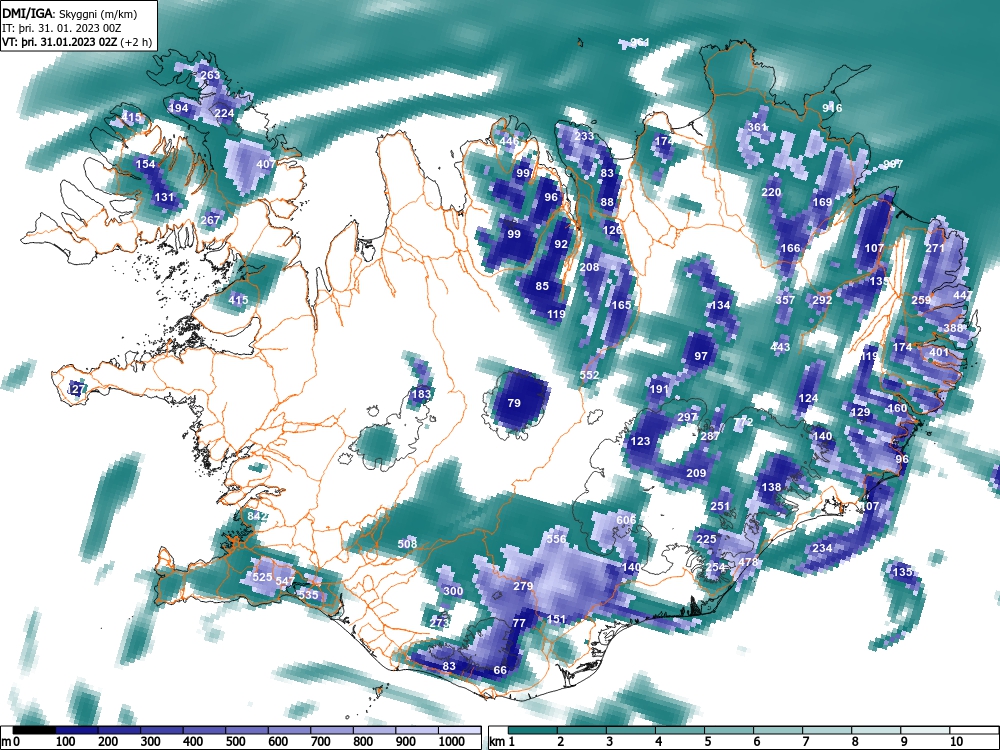Click visibility value 606 on the map
This screenshot has width=1000, height=750.
point(626,520)
